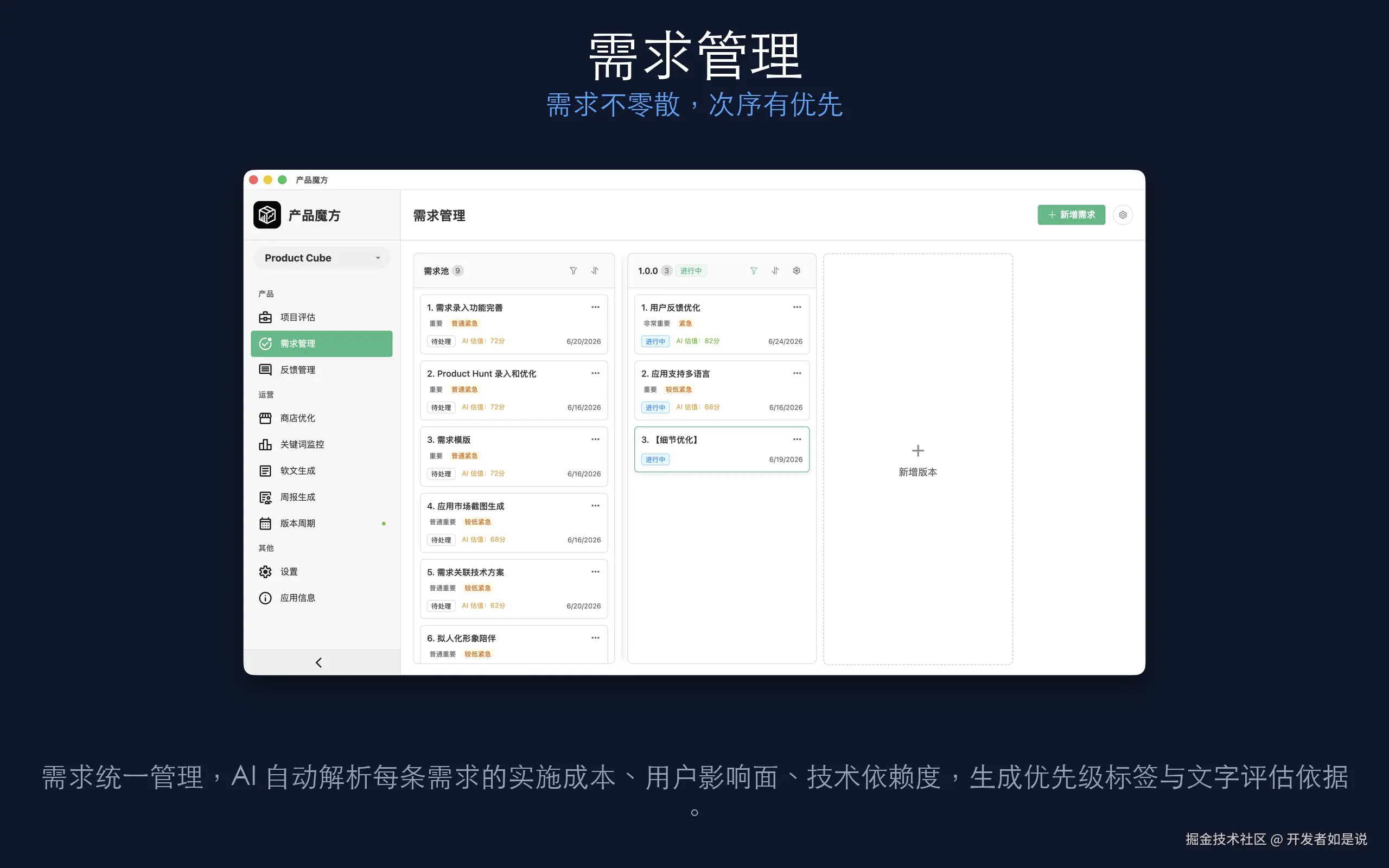Open 项目评估 in the sidebar
This screenshot has height=868, width=1389.
click(321, 317)
